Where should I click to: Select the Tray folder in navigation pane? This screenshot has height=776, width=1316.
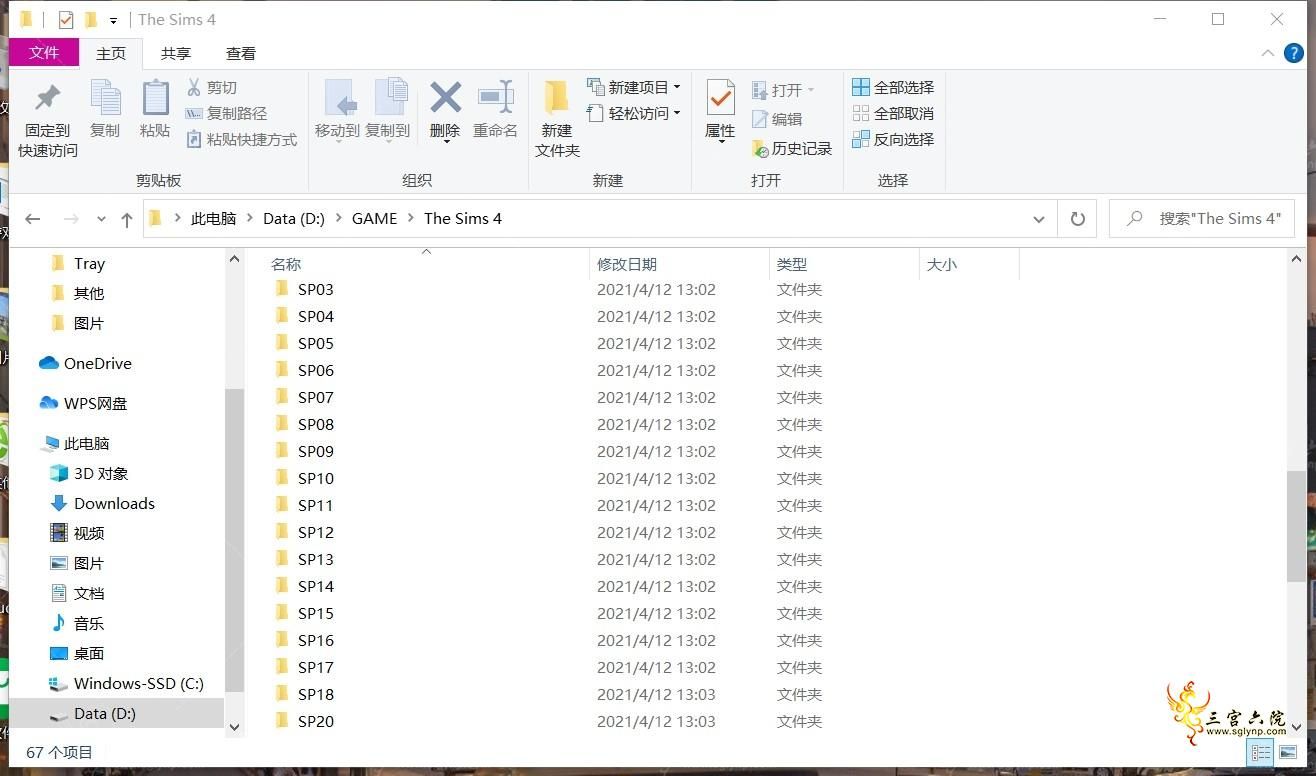point(78,263)
